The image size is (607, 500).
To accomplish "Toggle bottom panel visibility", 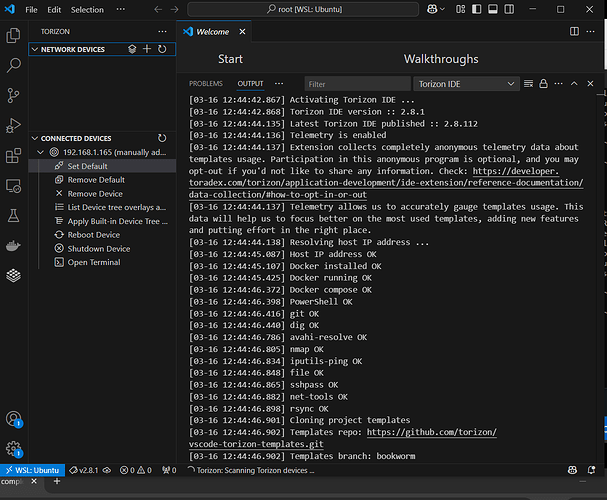I will tap(493, 9).
